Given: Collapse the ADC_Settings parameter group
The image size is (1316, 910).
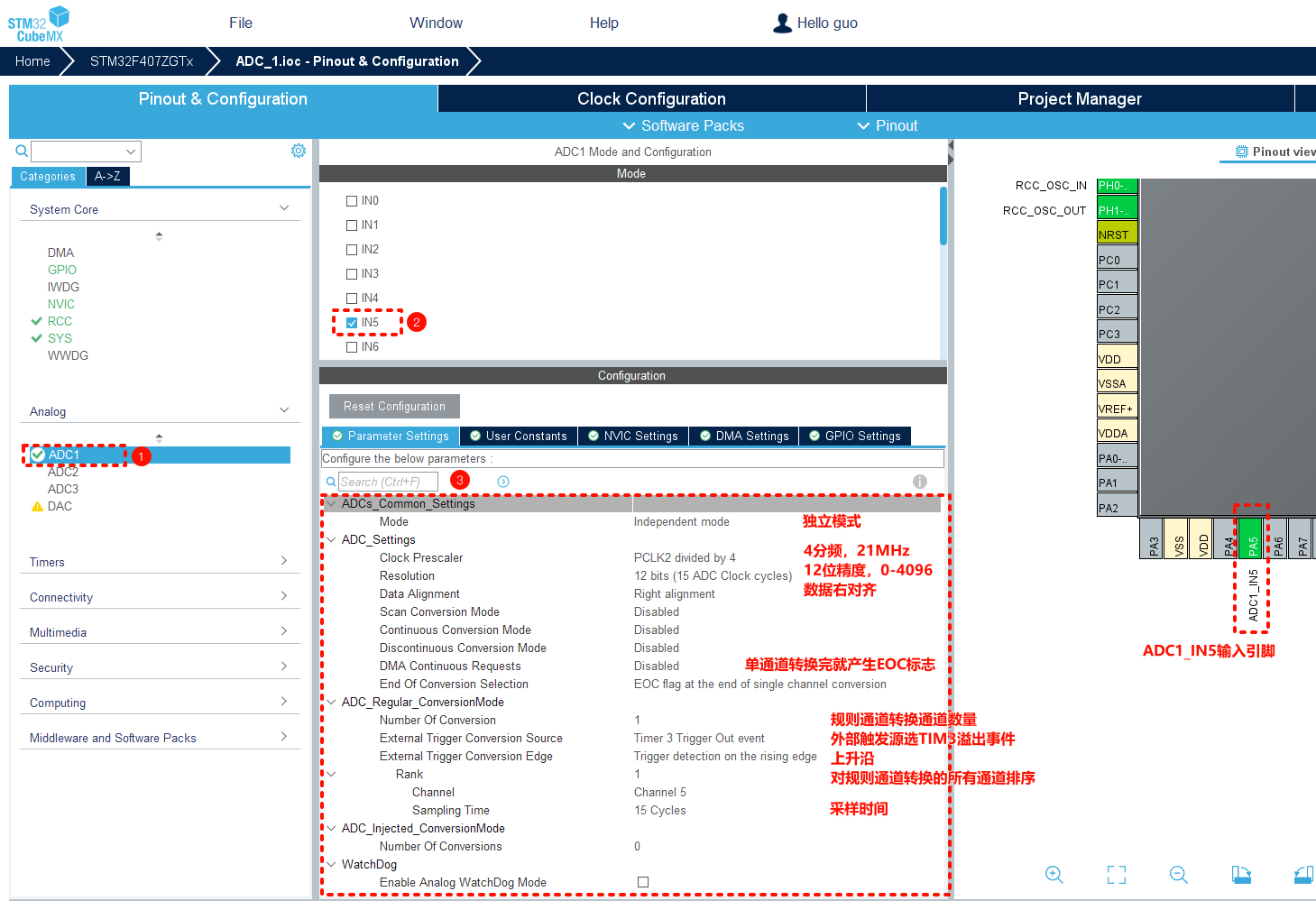Looking at the screenshot, I should (x=331, y=539).
